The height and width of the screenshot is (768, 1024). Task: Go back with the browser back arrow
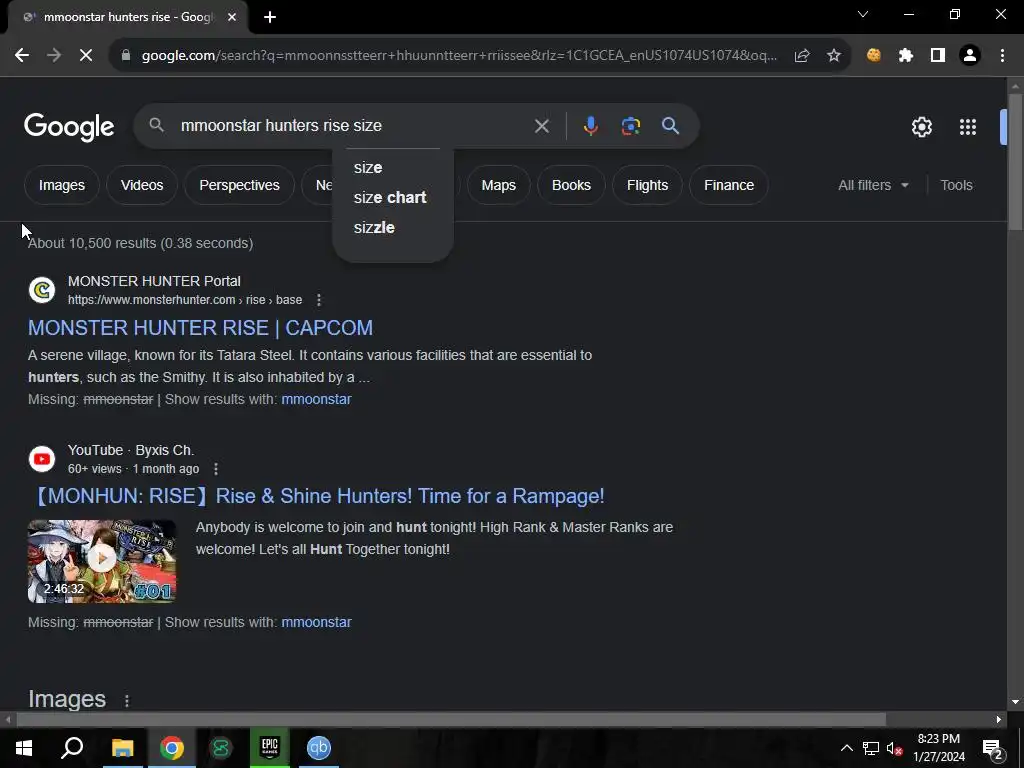[x=22, y=56]
